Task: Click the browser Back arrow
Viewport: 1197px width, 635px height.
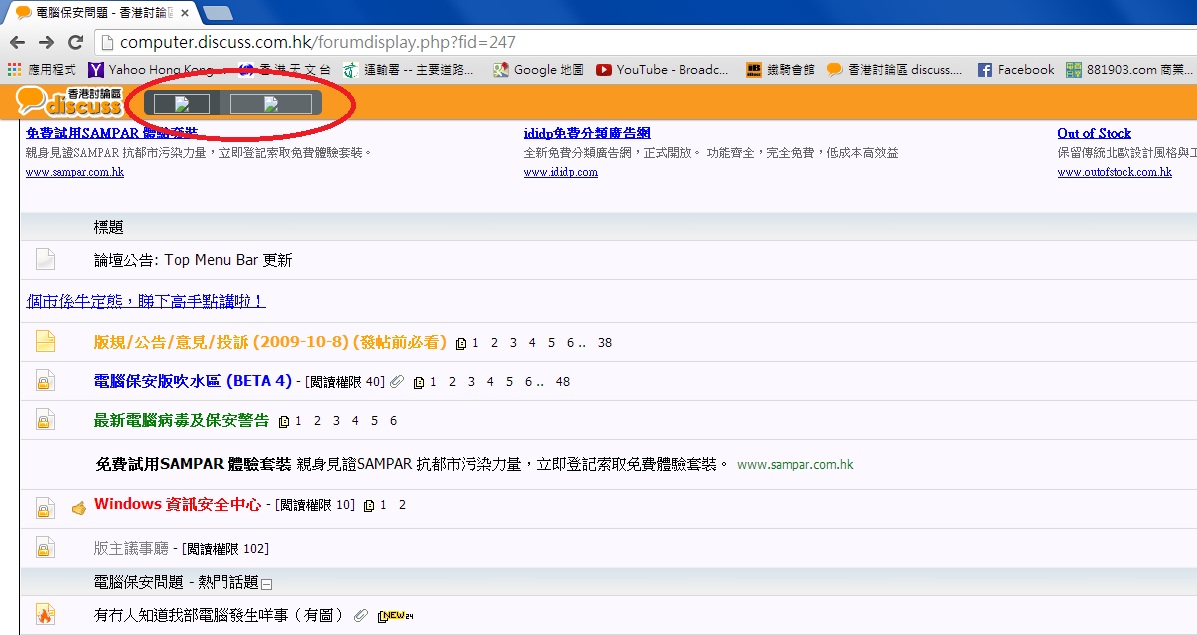Action: pos(18,42)
